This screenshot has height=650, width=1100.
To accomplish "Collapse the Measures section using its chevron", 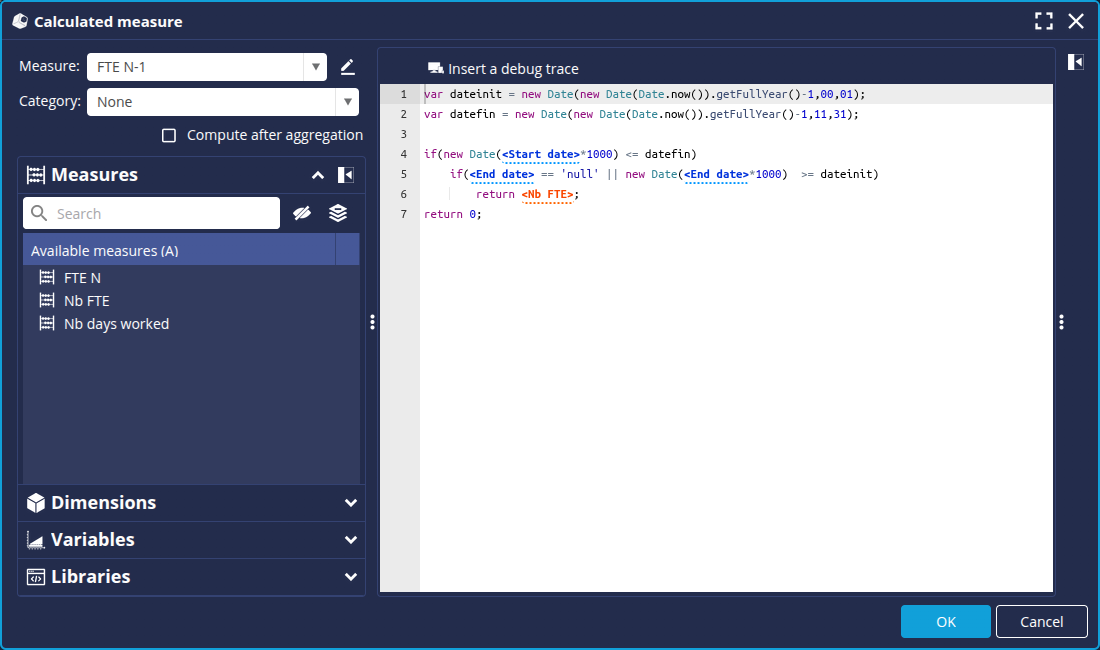I will click(x=318, y=175).
